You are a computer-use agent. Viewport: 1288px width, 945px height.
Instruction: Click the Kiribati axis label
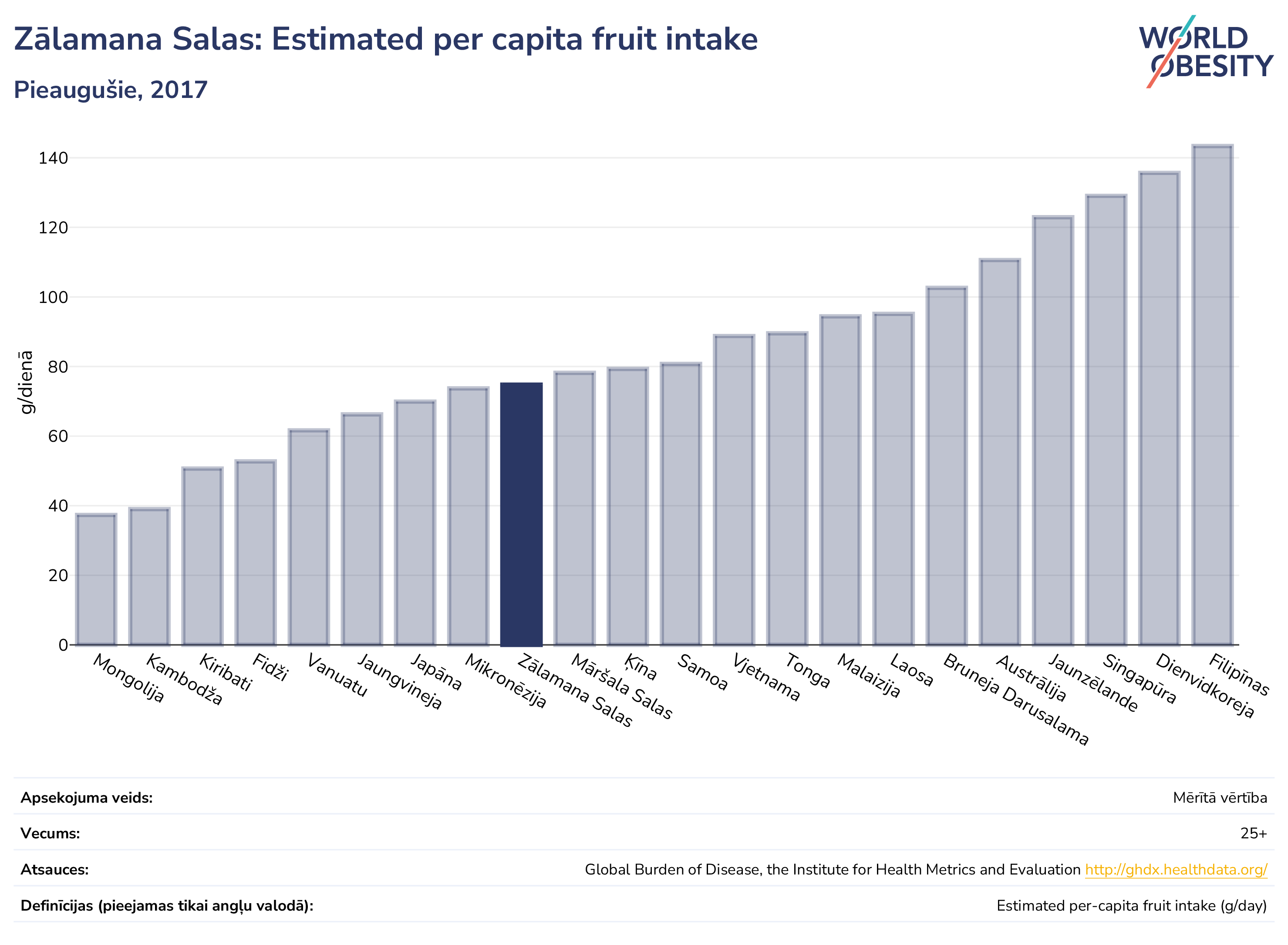pyautogui.click(x=226, y=672)
